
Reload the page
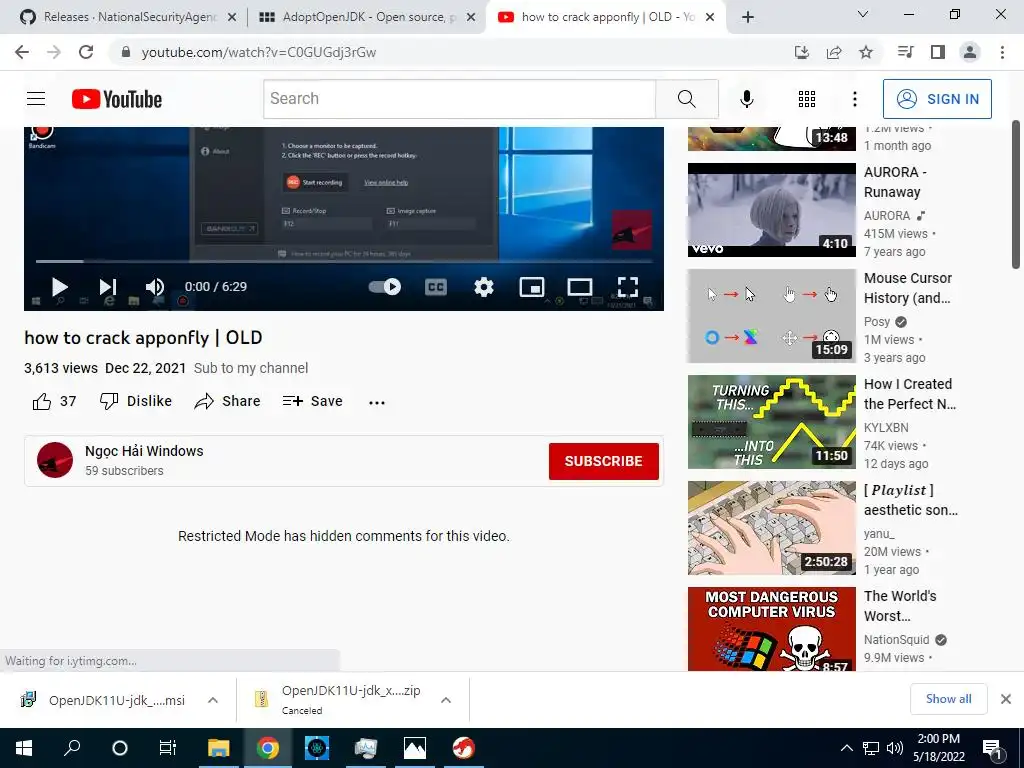click(x=86, y=52)
